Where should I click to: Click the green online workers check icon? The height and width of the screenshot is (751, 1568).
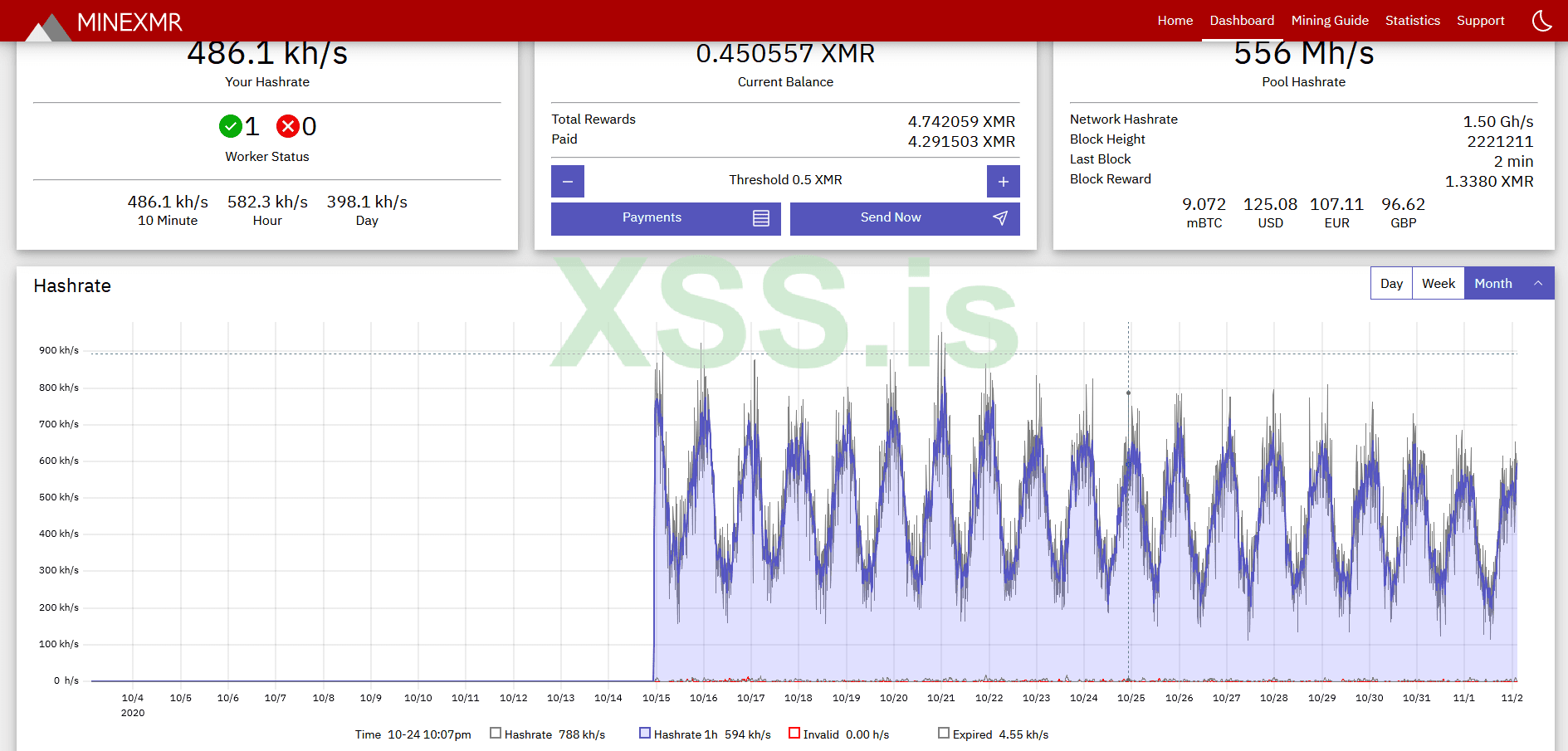pos(231,126)
